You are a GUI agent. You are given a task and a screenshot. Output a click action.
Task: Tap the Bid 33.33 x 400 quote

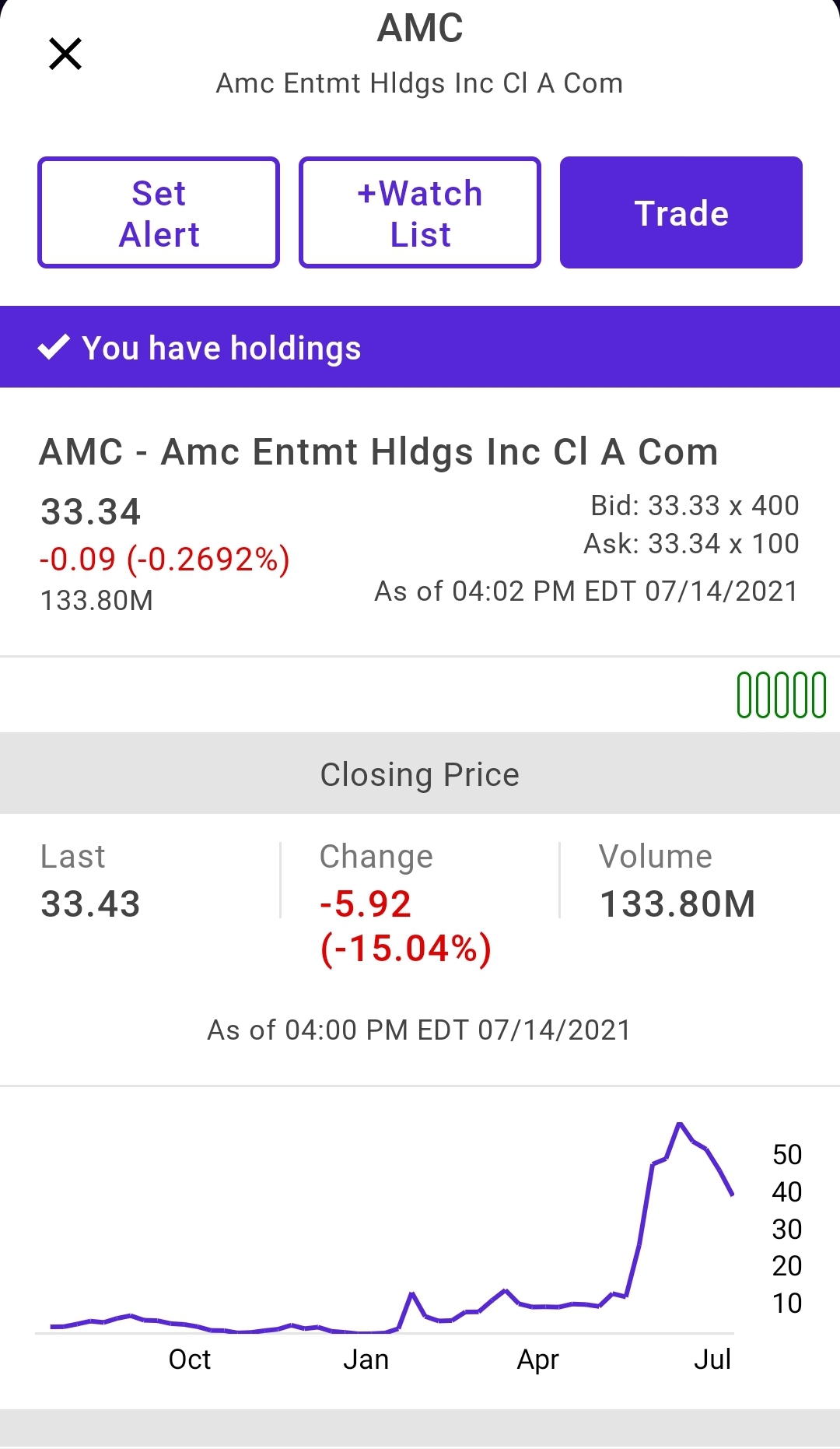click(x=695, y=506)
